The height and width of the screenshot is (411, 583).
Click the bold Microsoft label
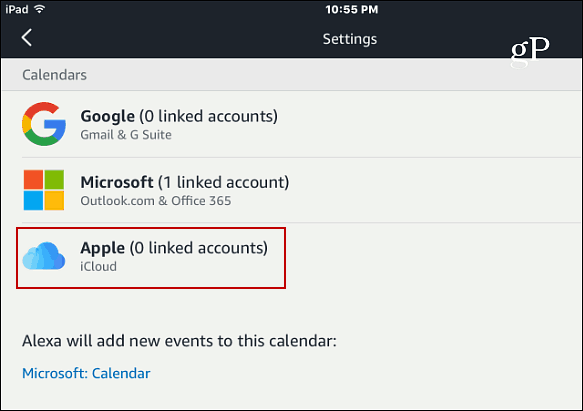pos(117,182)
